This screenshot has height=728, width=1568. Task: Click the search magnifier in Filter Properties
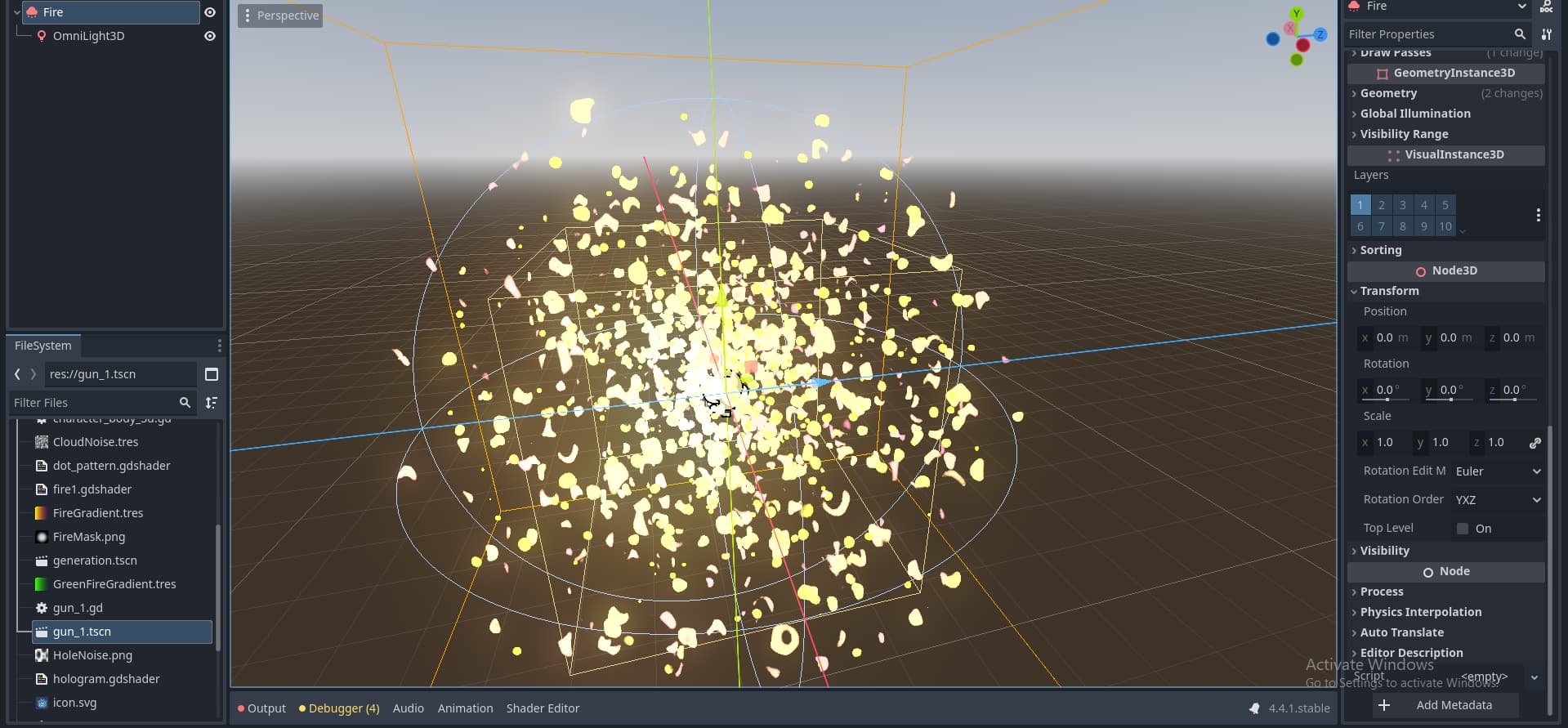coord(1520,34)
